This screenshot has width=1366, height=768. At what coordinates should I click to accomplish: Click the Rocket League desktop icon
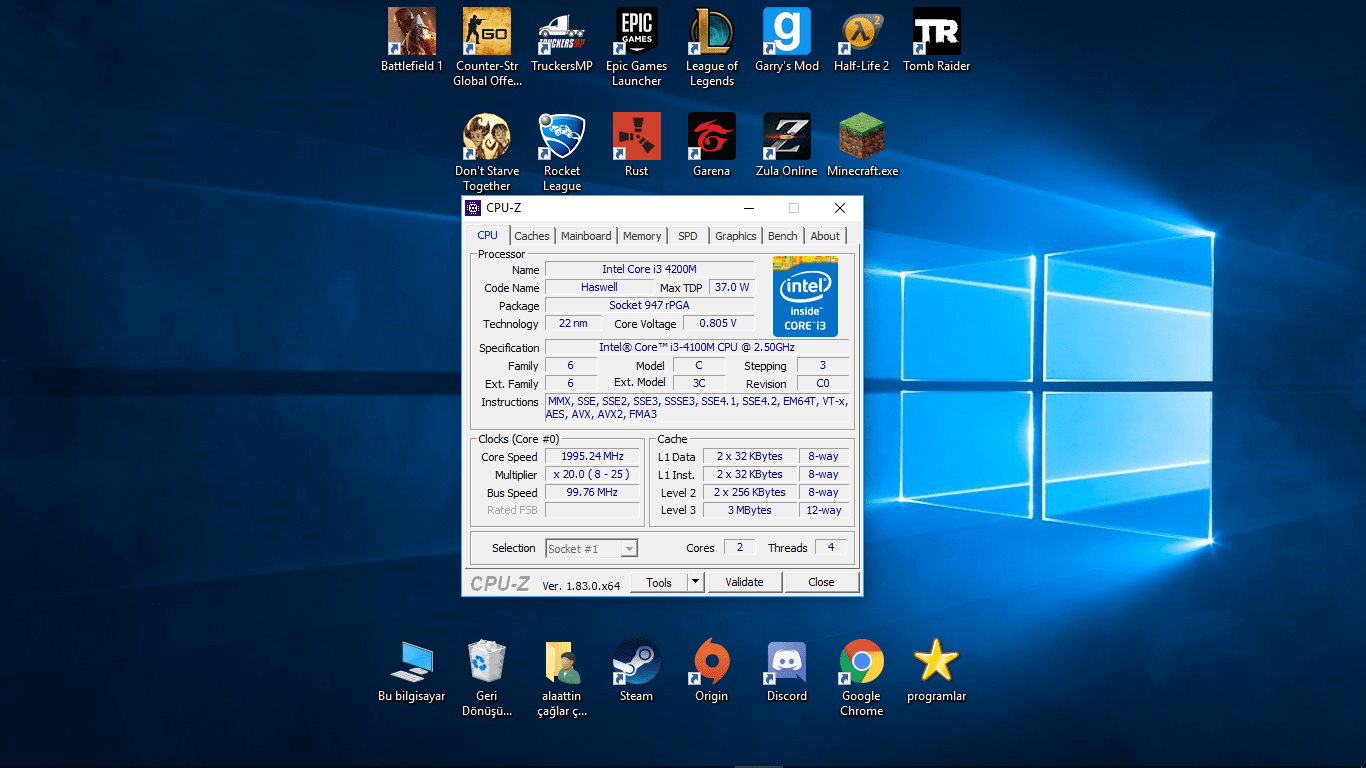[561, 137]
